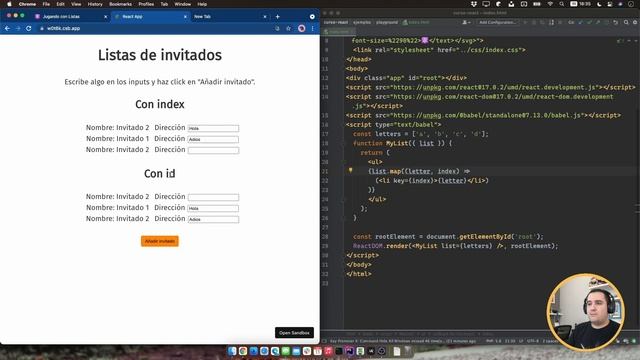Image resolution: width=640 pixels, height=360 pixels.
Task: Click the Dirección input containing Hola under Con index
Action: (x=213, y=128)
